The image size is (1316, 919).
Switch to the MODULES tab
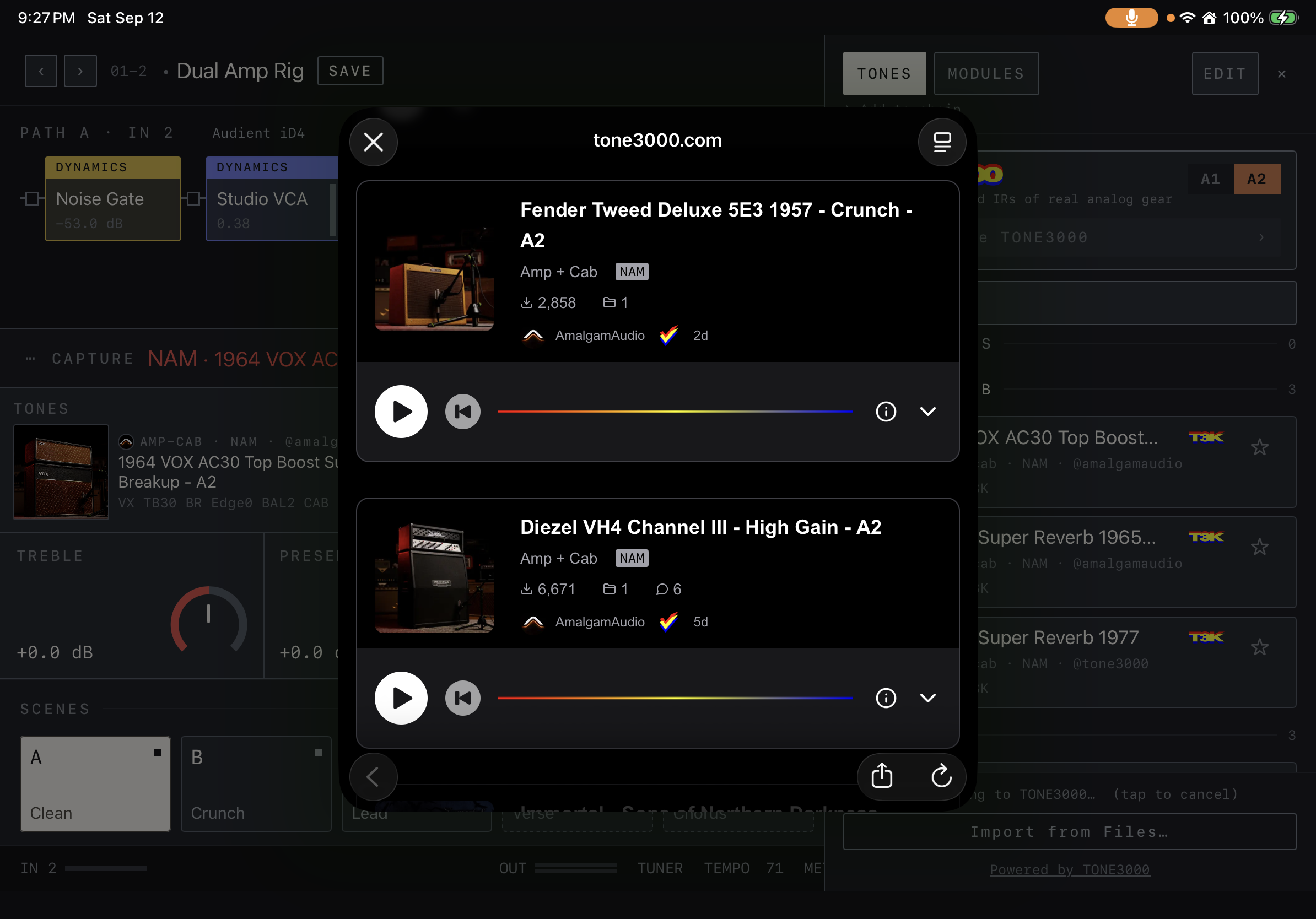coord(986,73)
